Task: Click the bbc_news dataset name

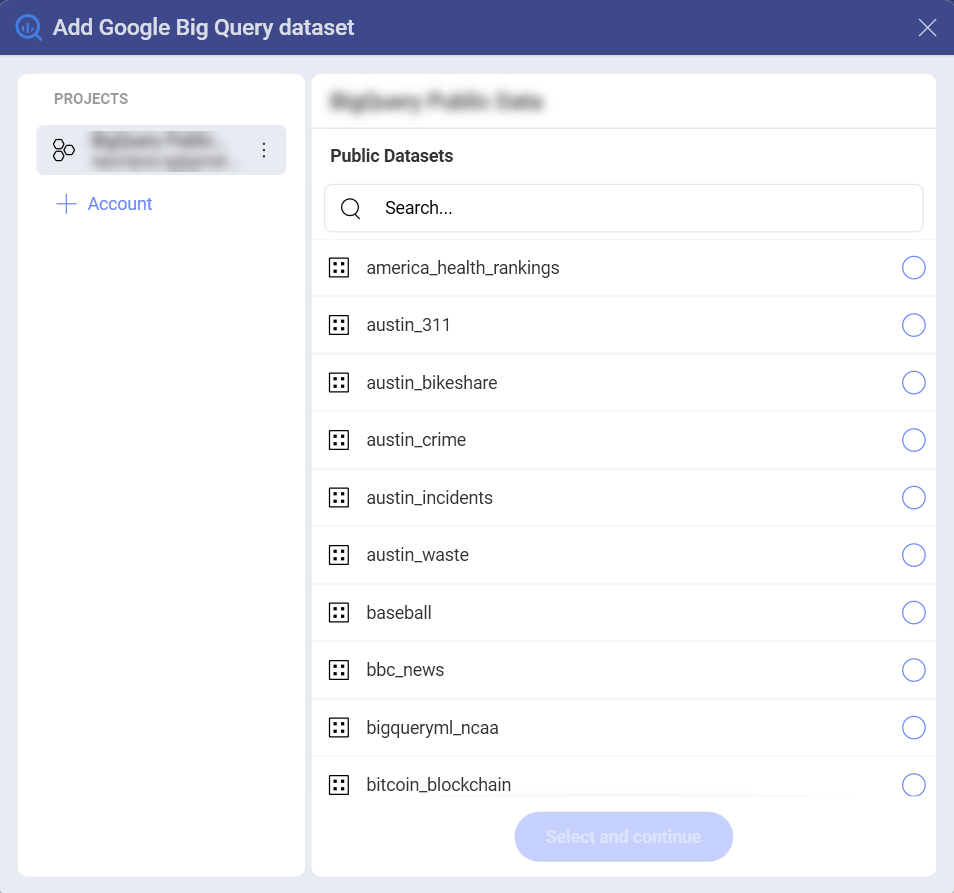Action: (x=405, y=670)
